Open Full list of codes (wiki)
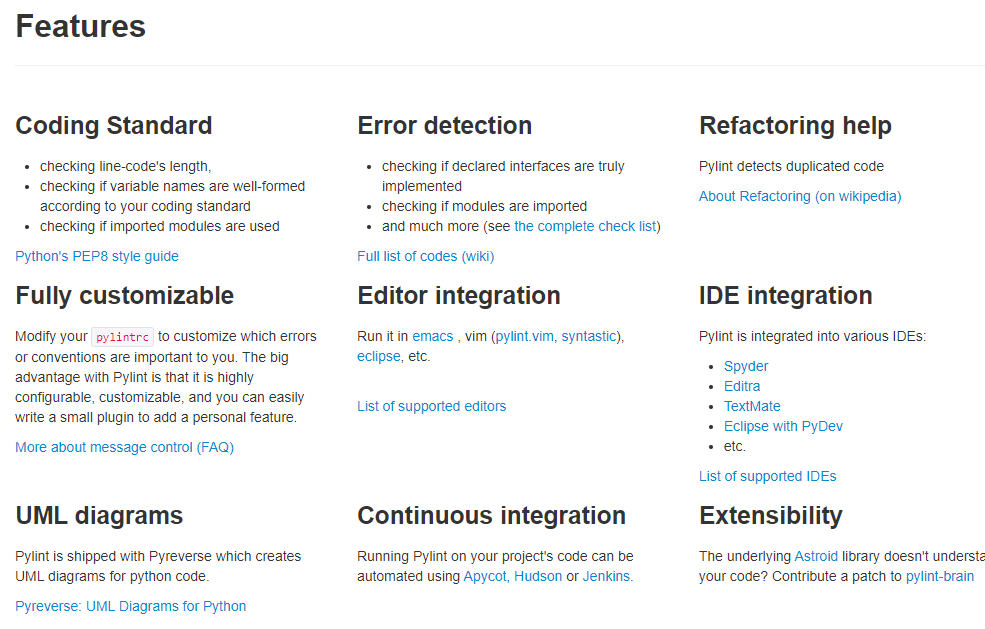This screenshot has width=985, height=629. click(426, 256)
